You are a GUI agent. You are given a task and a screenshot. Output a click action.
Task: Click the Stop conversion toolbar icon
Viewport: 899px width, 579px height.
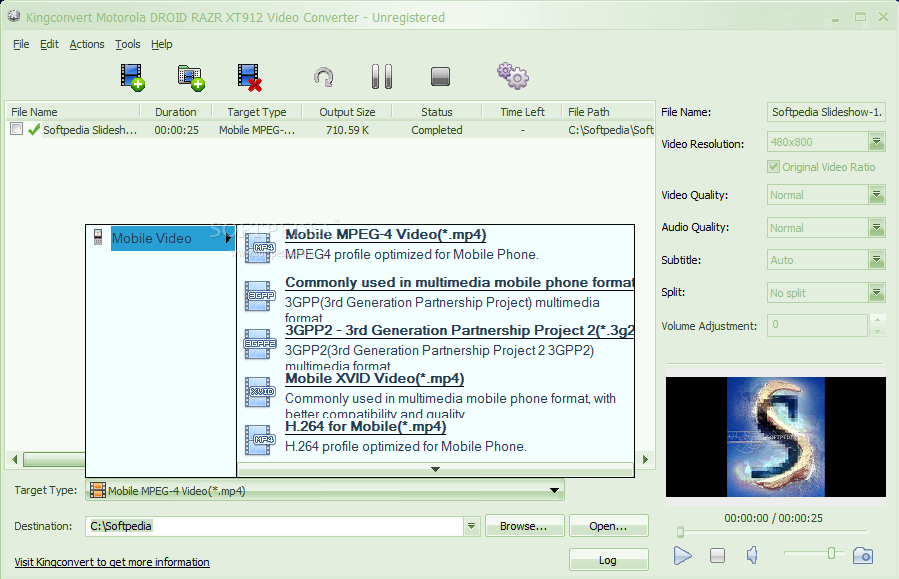click(x=440, y=76)
